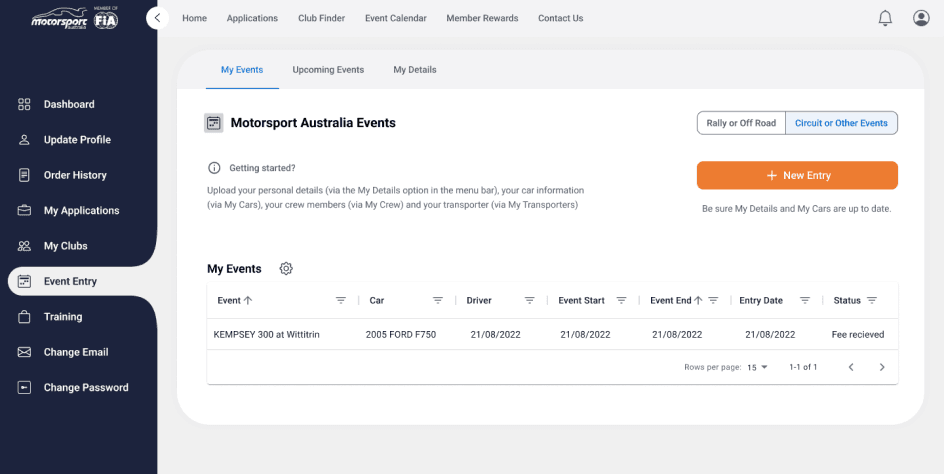Click the notifications bell icon
Image resolution: width=944 pixels, height=474 pixels.
pos(885,18)
